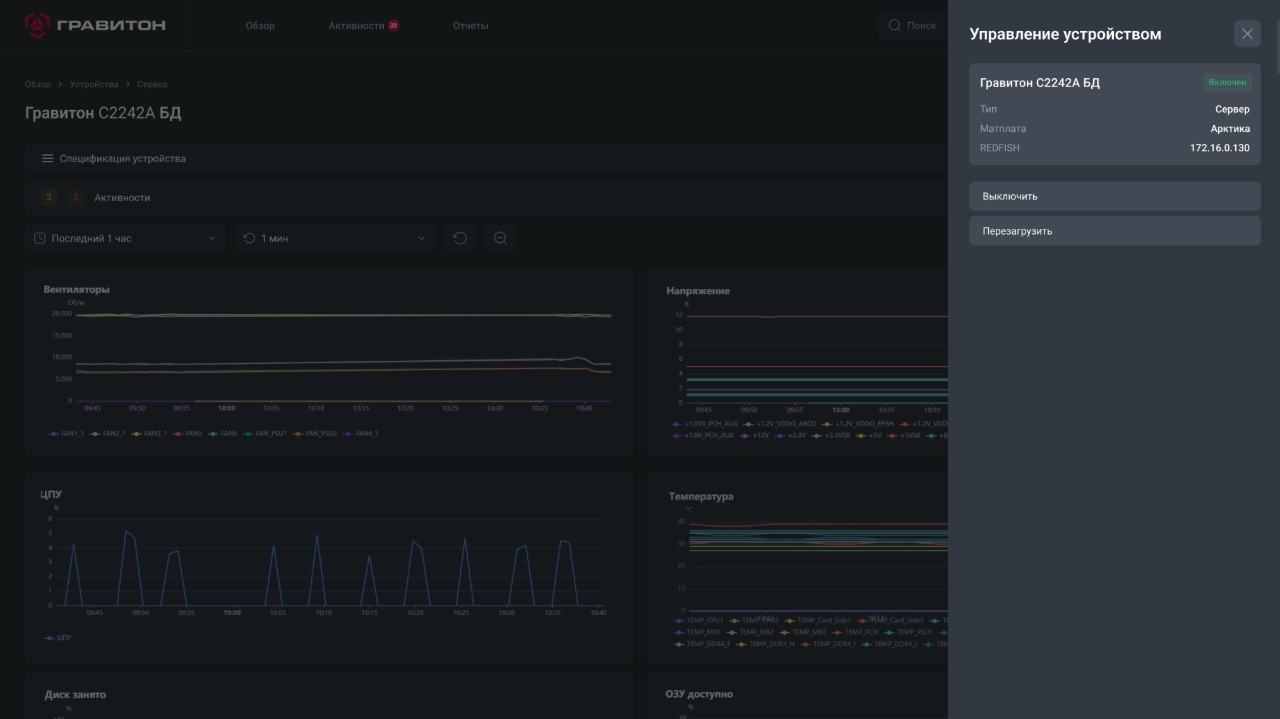The image size is (1280, 719).
Task: Toggle TEMP_MB2 temperature legend item
Action: pos(751,632)
